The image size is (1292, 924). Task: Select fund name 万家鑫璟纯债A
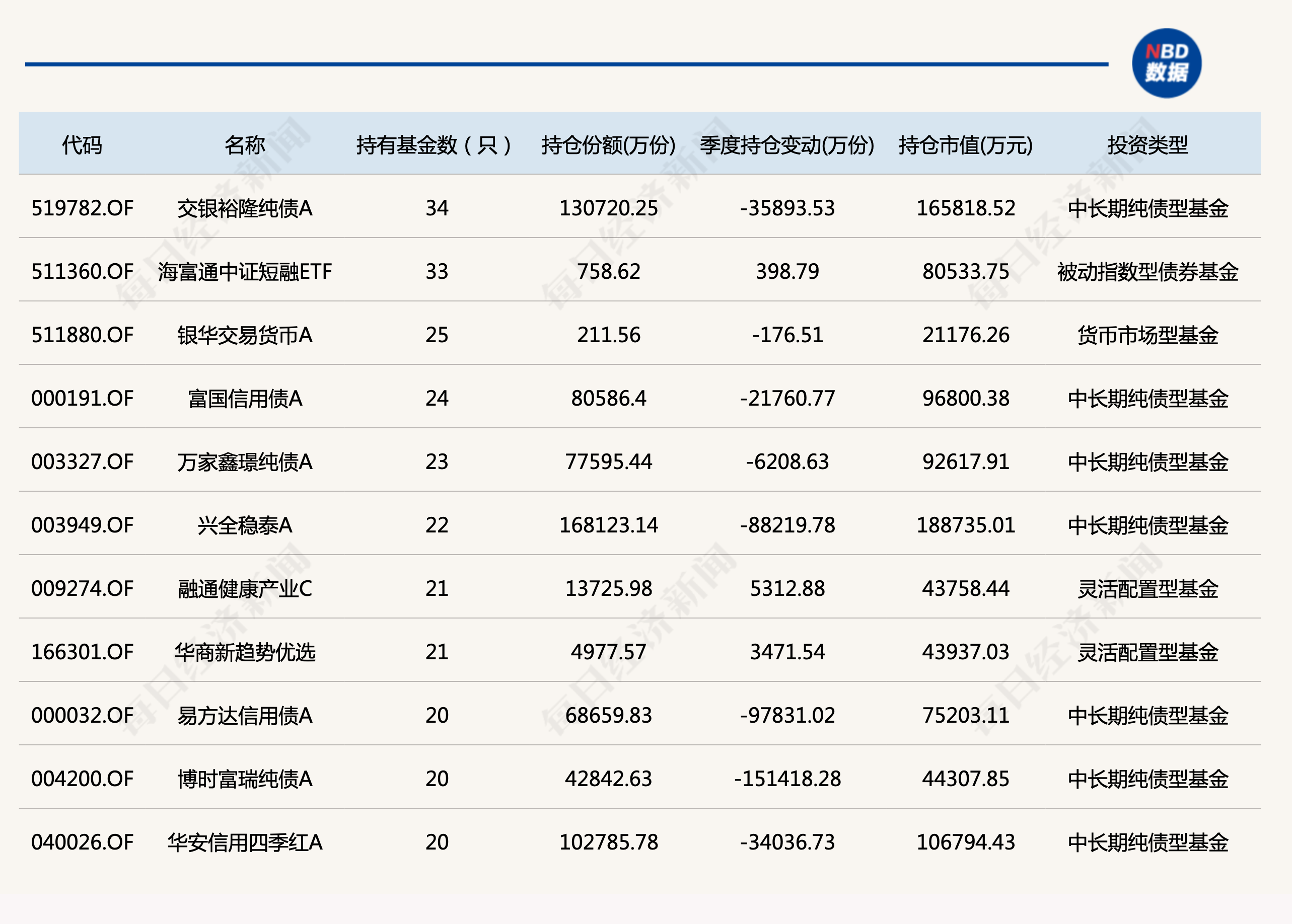pyautogui.click(x=245, y=461)
